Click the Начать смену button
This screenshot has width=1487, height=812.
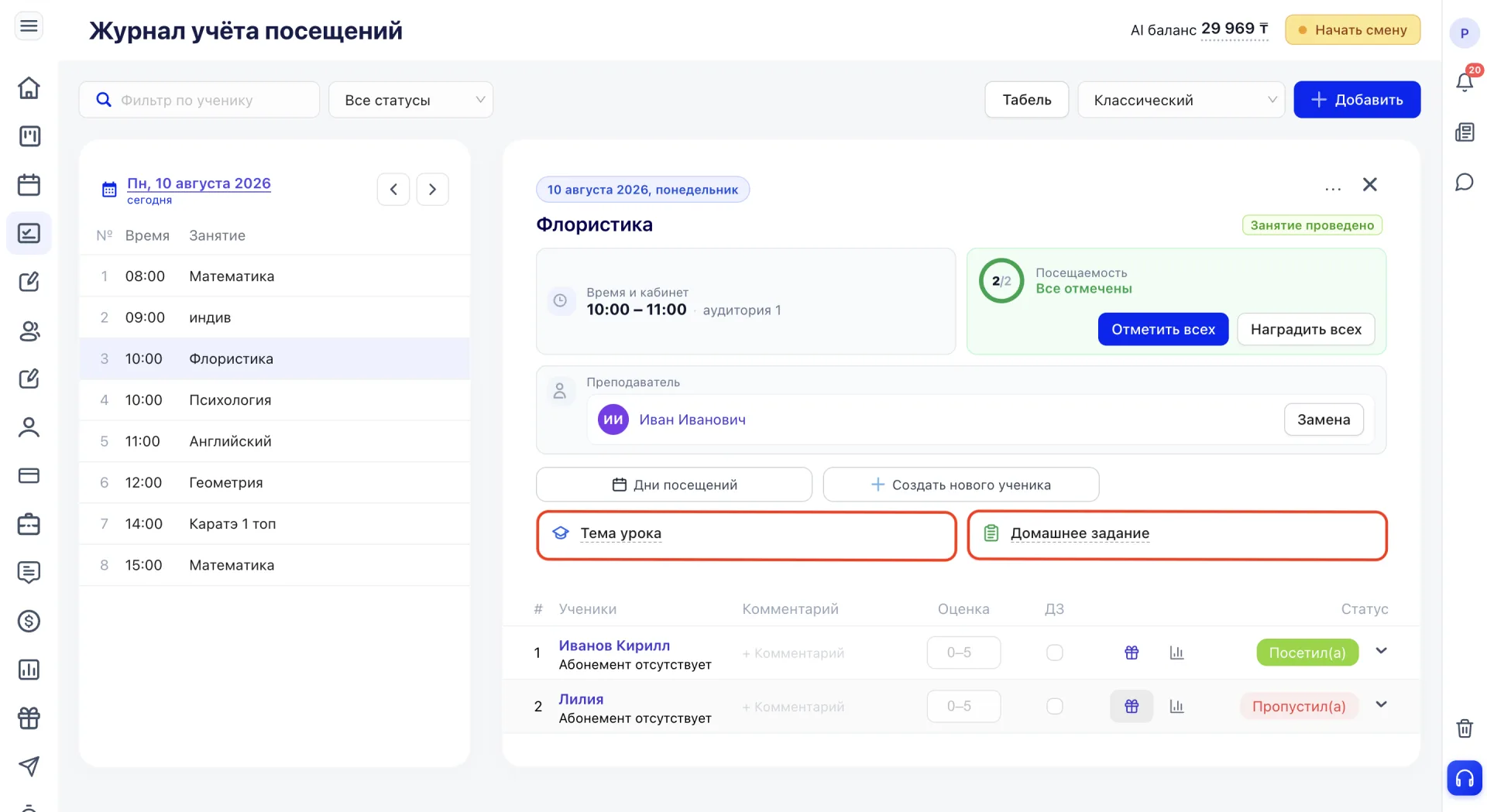1353,30
